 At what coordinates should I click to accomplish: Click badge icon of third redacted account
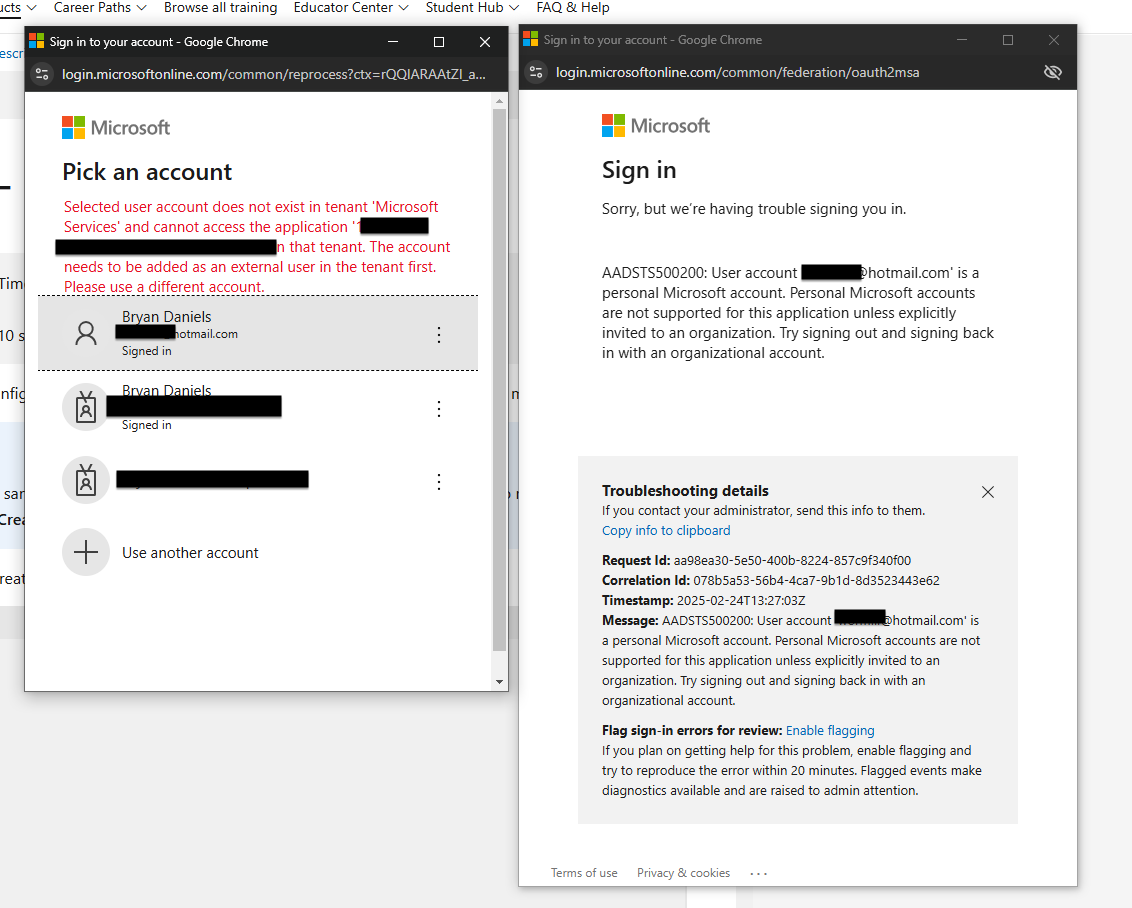[x=86, y=480]
